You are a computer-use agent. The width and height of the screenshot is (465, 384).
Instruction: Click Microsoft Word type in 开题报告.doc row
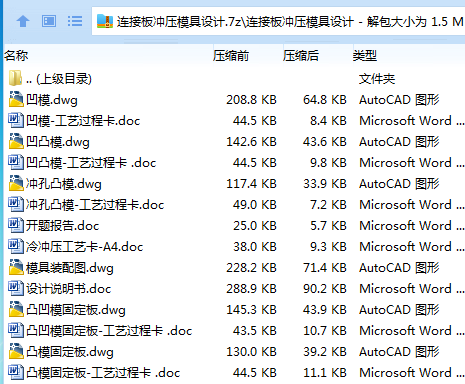(411, 226)
